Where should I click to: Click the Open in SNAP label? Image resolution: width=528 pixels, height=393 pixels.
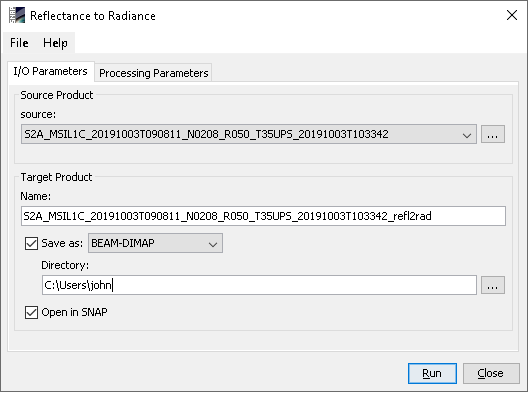click(74, 312)
